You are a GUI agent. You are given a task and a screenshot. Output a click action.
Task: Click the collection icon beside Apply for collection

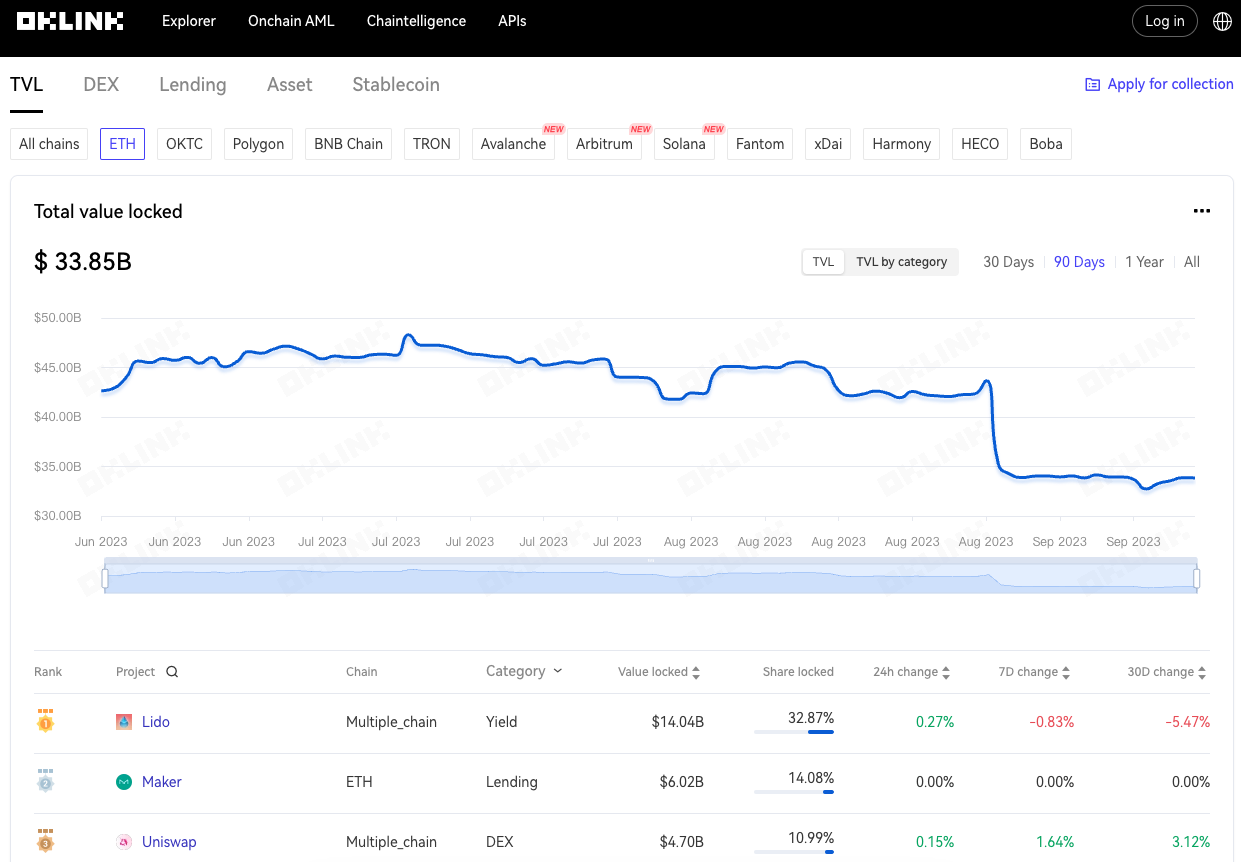pos(1092,85)
